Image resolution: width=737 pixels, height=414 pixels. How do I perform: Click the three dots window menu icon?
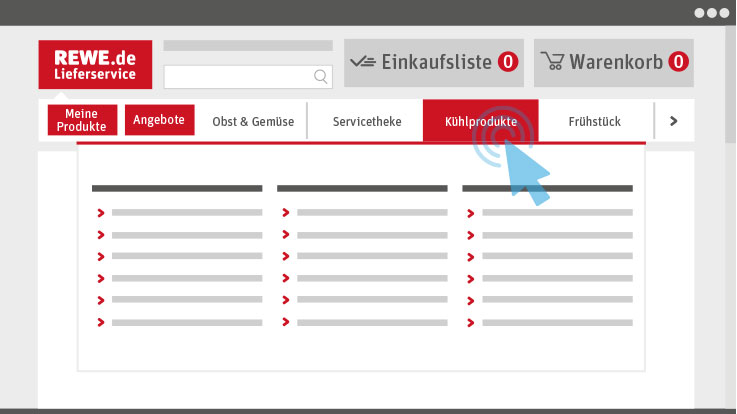click(712, 13)
